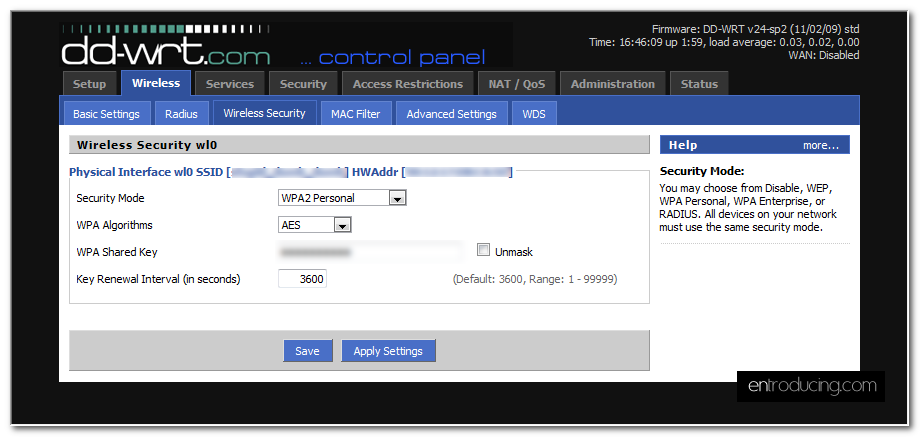Open the NAT / QoS tab
Screen dimensions: 920x437
click(x=517, y=84)
